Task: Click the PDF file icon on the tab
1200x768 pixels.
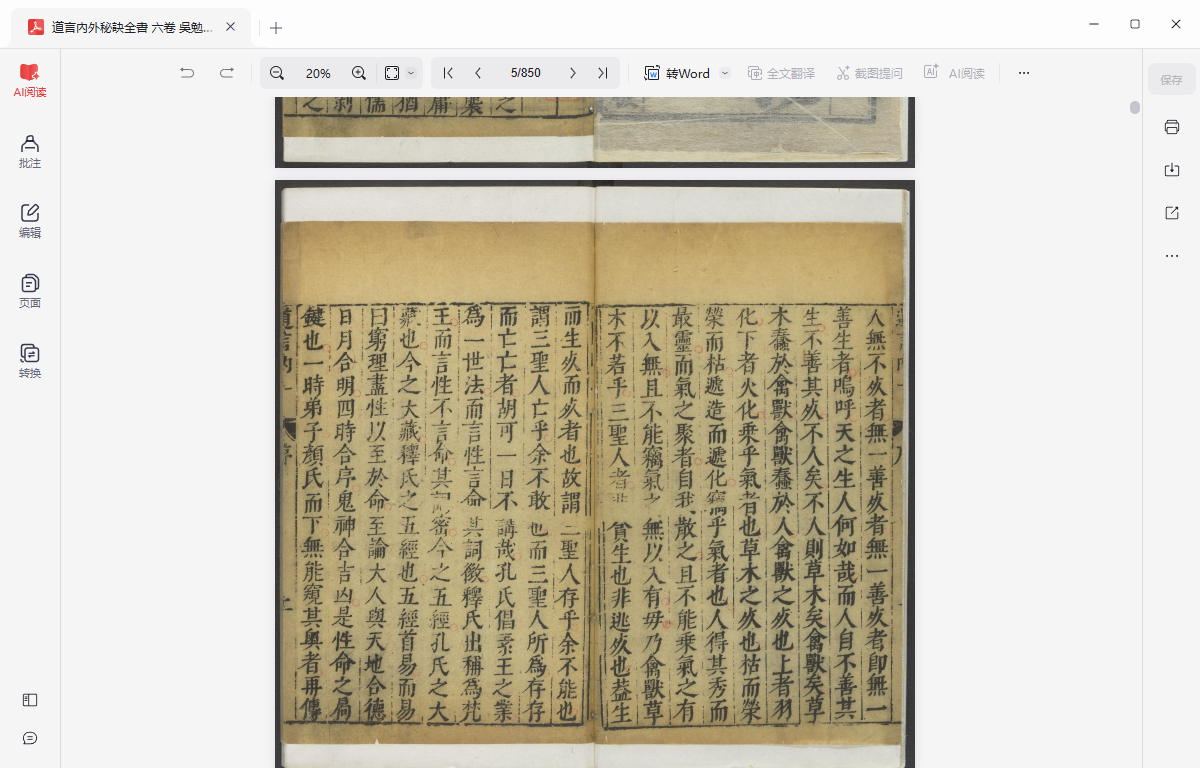Action: (x=36, y=27)
